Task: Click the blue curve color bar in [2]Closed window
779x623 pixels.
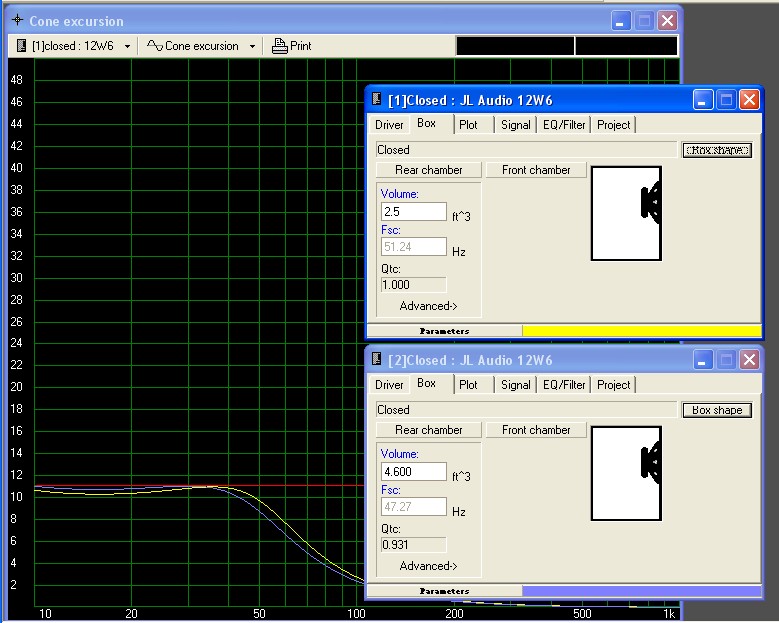Action: [x=641, y=591]
